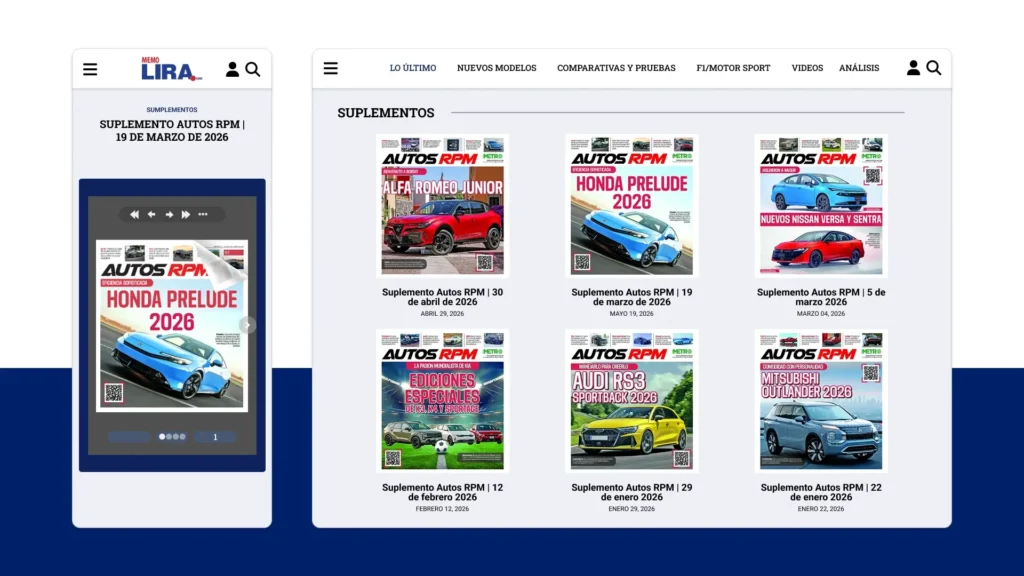Click the flipbook page number field
Screen dimensions: 1024x576
click(x=215, y=437)
